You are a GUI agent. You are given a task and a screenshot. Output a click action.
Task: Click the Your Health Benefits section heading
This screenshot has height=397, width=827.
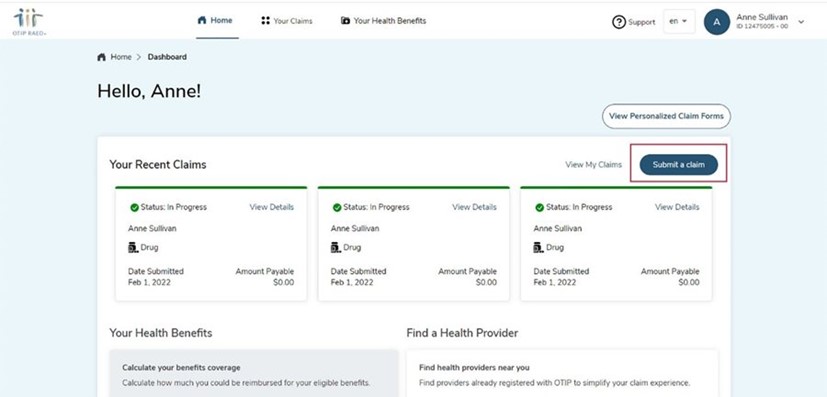click(161, 333)
